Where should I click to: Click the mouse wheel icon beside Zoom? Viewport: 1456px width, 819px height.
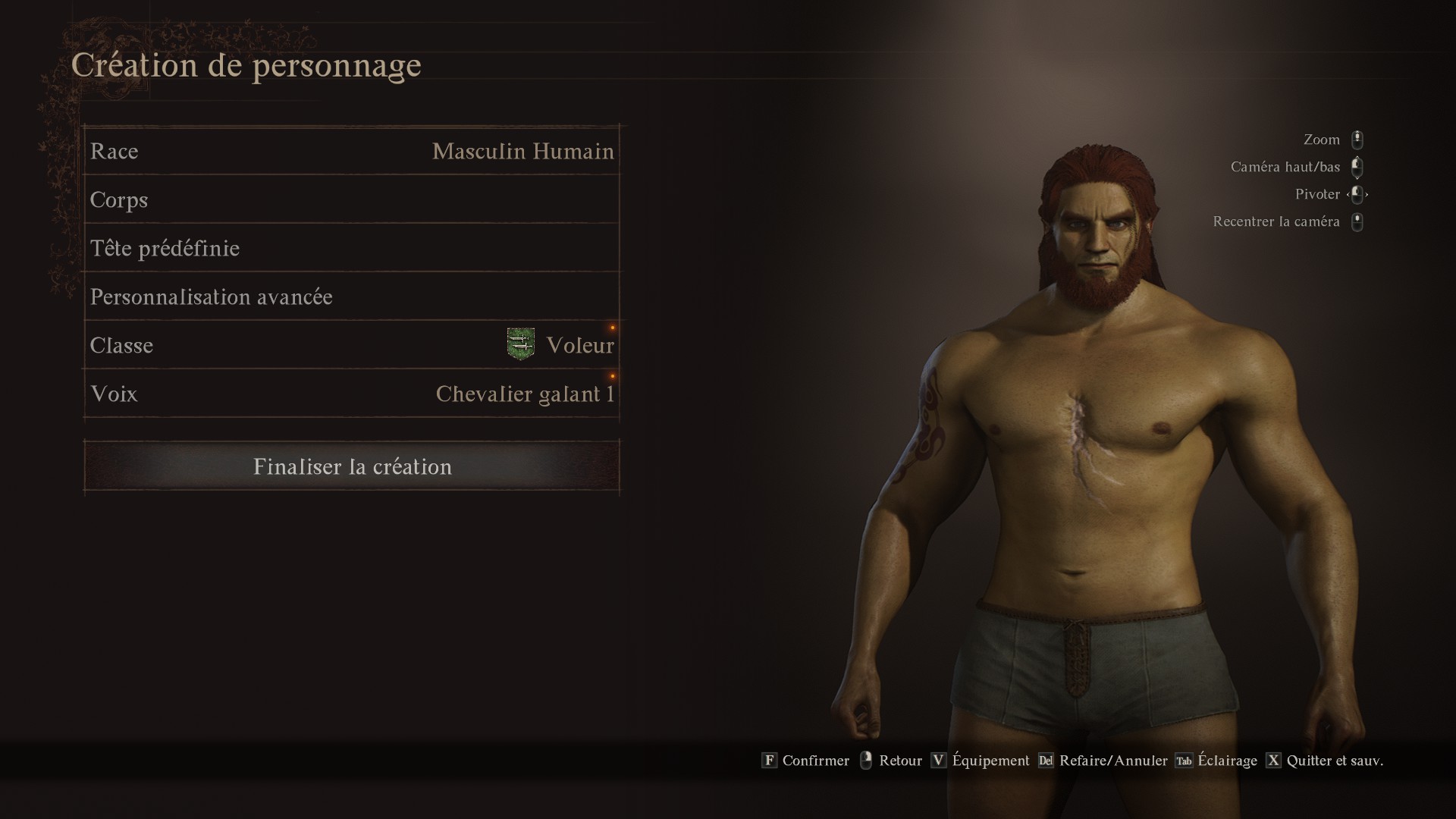[x=1357, y=140]
